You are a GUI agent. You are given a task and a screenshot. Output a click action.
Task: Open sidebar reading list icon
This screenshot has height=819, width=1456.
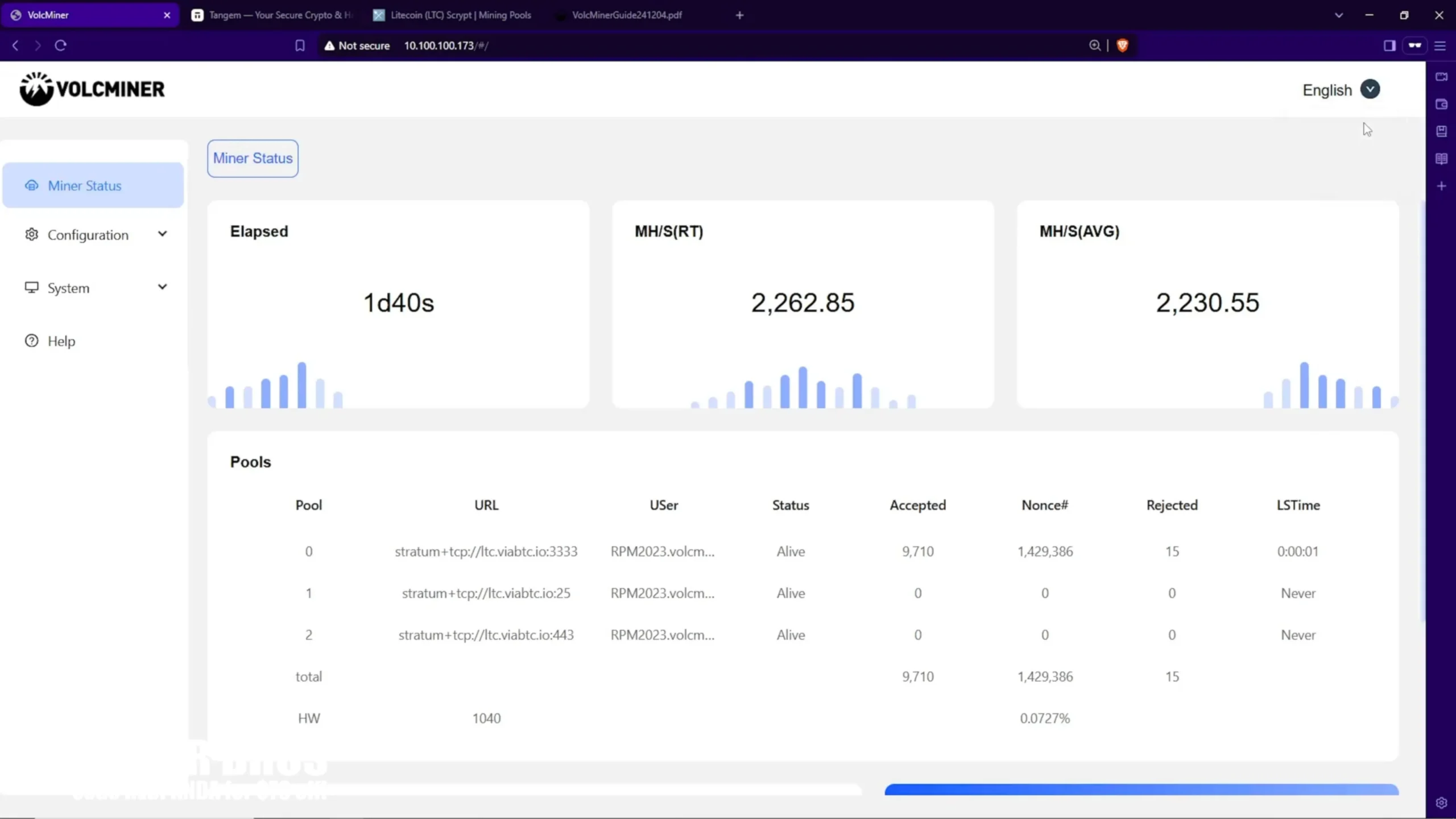pos(1441,159)
